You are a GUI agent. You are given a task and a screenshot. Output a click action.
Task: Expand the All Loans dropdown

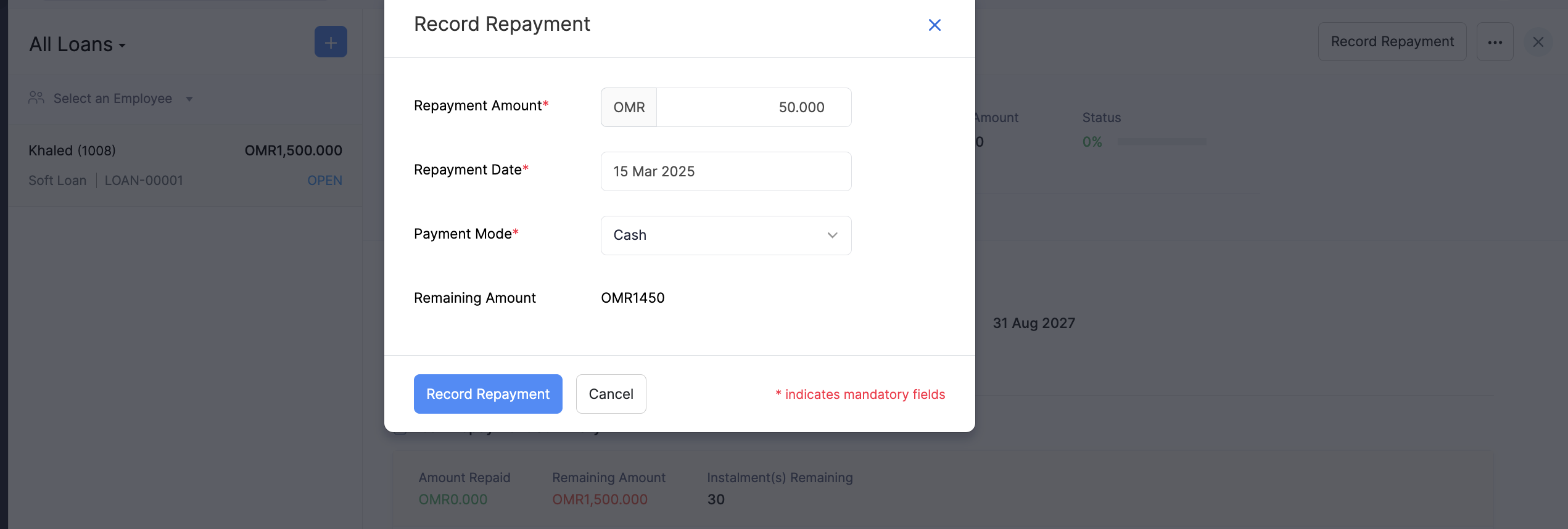click(76, 44)
